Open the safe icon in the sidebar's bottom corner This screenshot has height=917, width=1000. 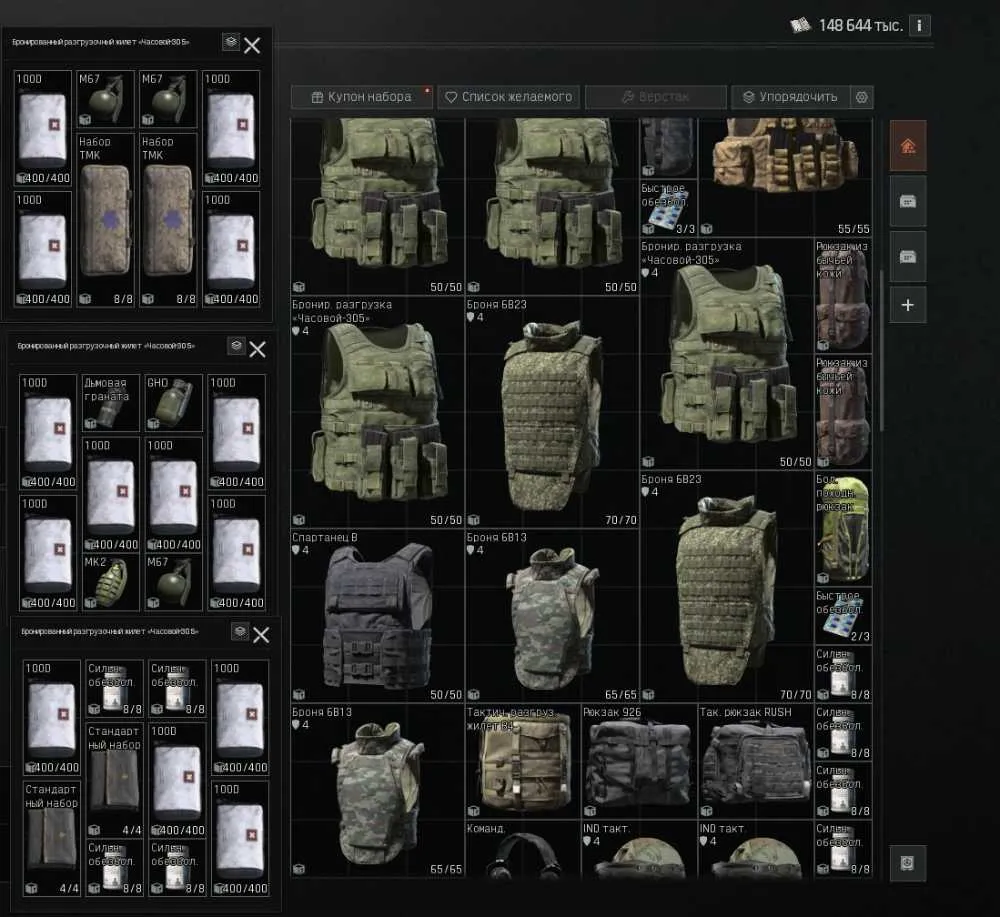[x=907, y=863]
